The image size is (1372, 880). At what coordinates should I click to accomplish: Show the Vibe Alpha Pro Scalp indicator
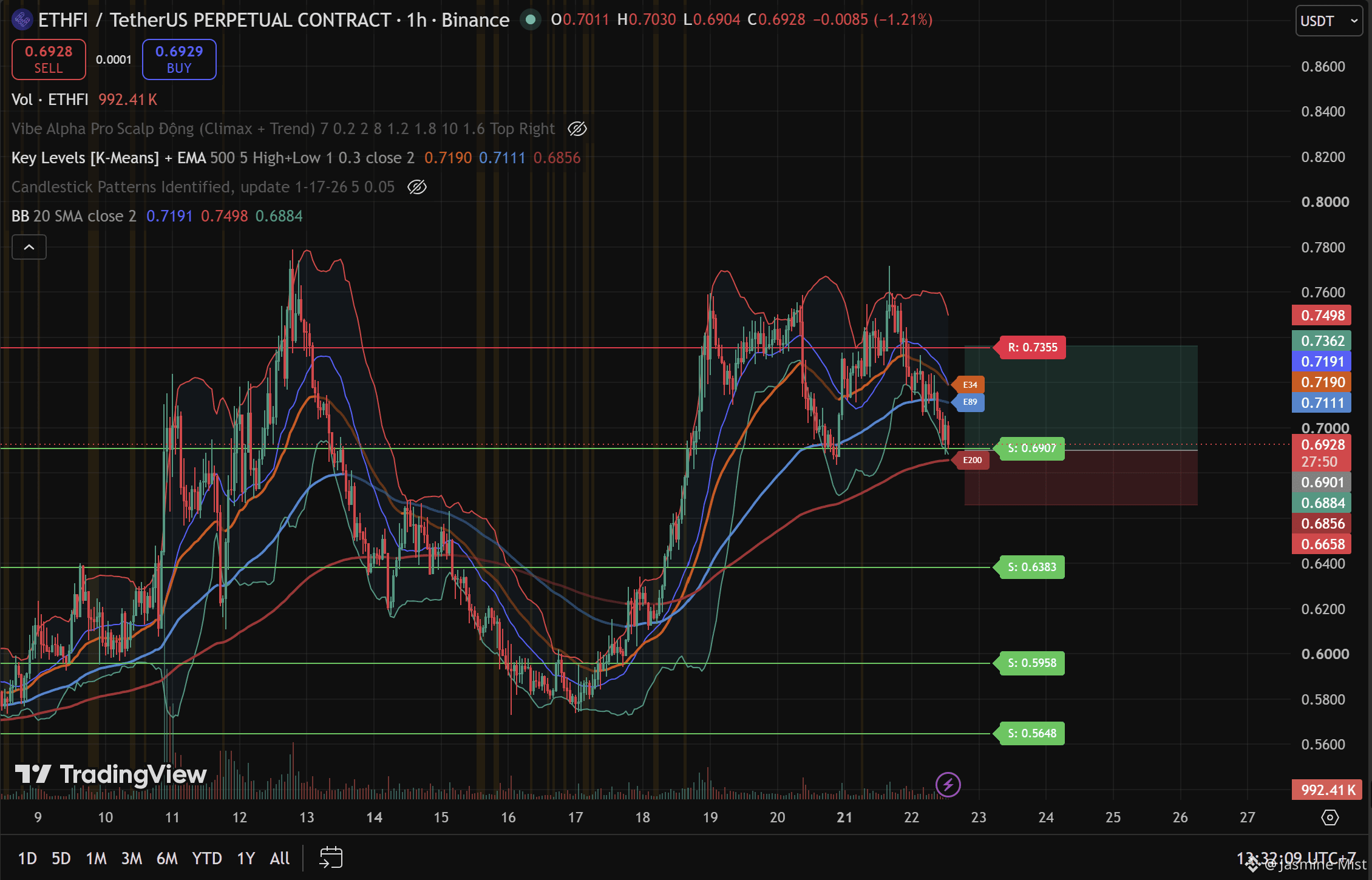(577, 129)
